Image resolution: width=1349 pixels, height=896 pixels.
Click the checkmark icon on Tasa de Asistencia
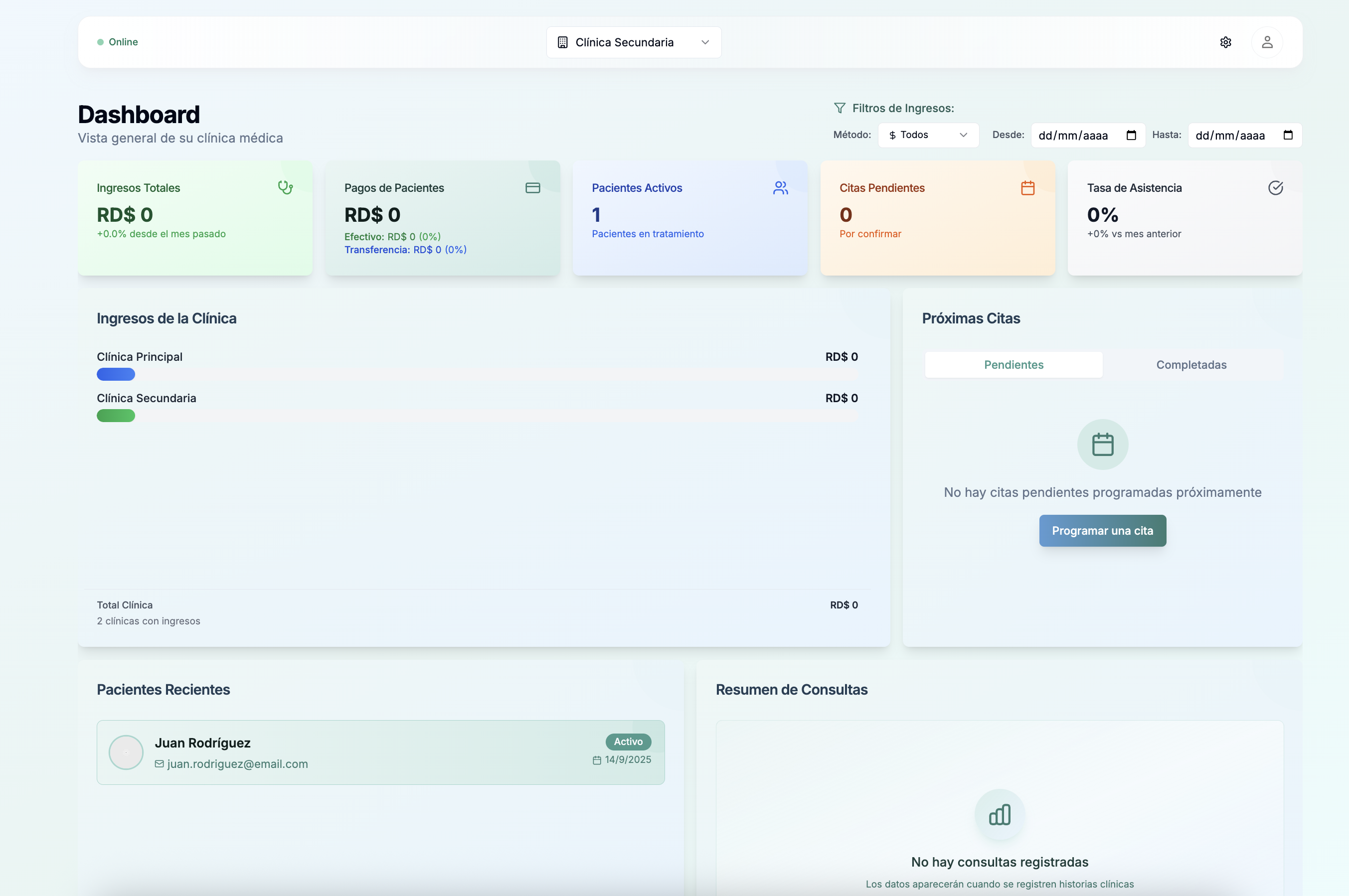coord(1276,187)
